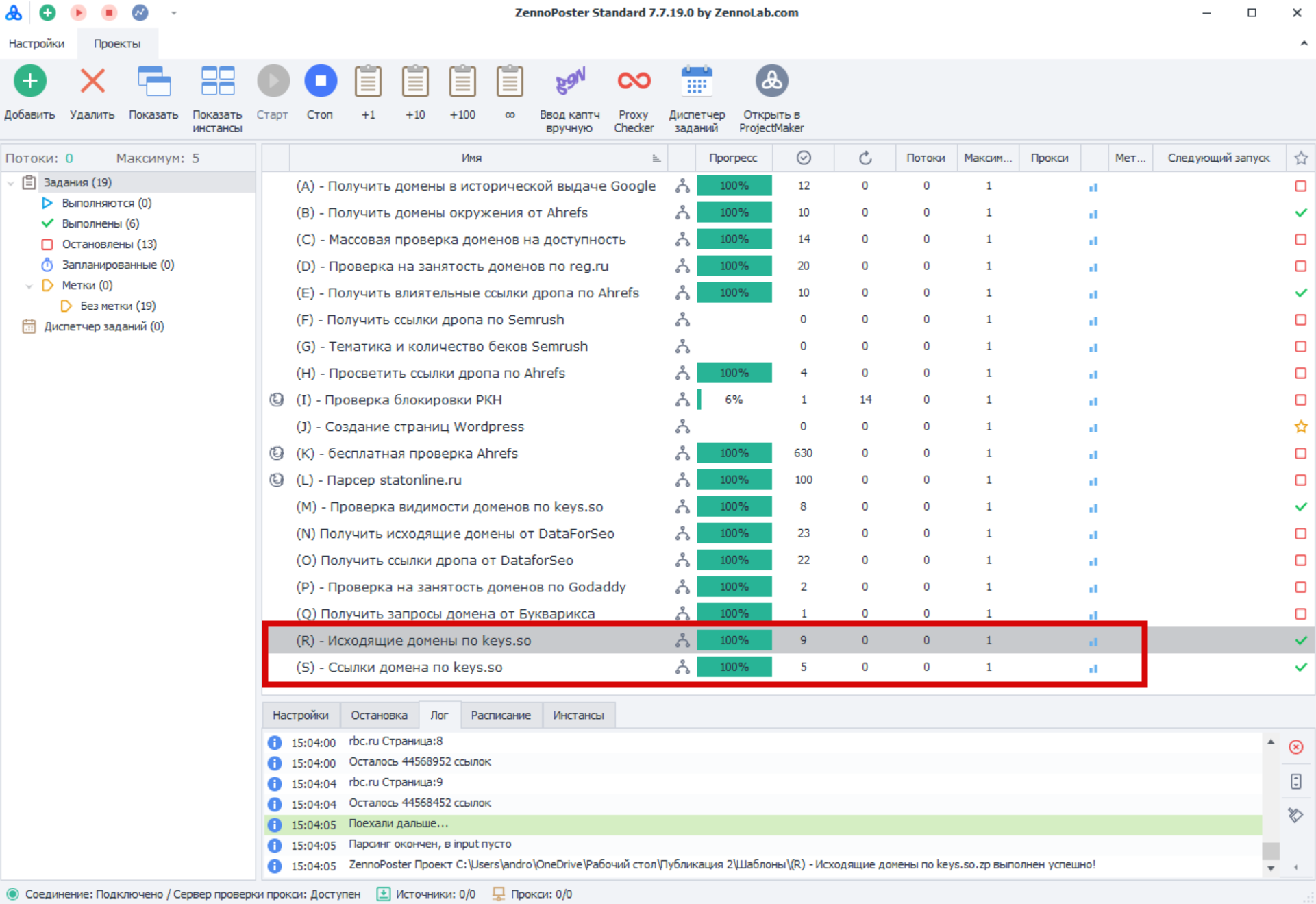Toggle red status square for task (C)
Viewport: 1316px width, 904px height.
[x=1301, y=239]
